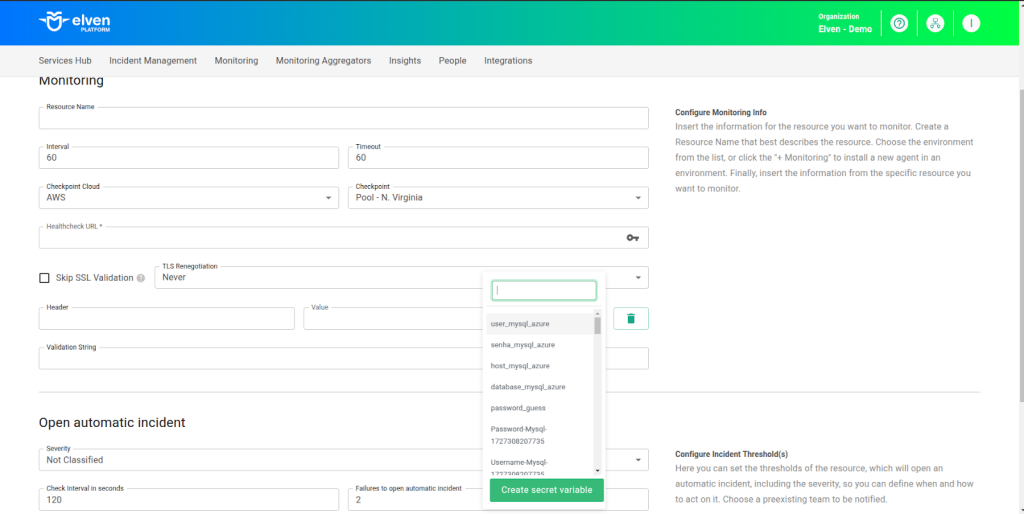
Task: Choose password_guess from secrets list
Action: tap(518, 408)
